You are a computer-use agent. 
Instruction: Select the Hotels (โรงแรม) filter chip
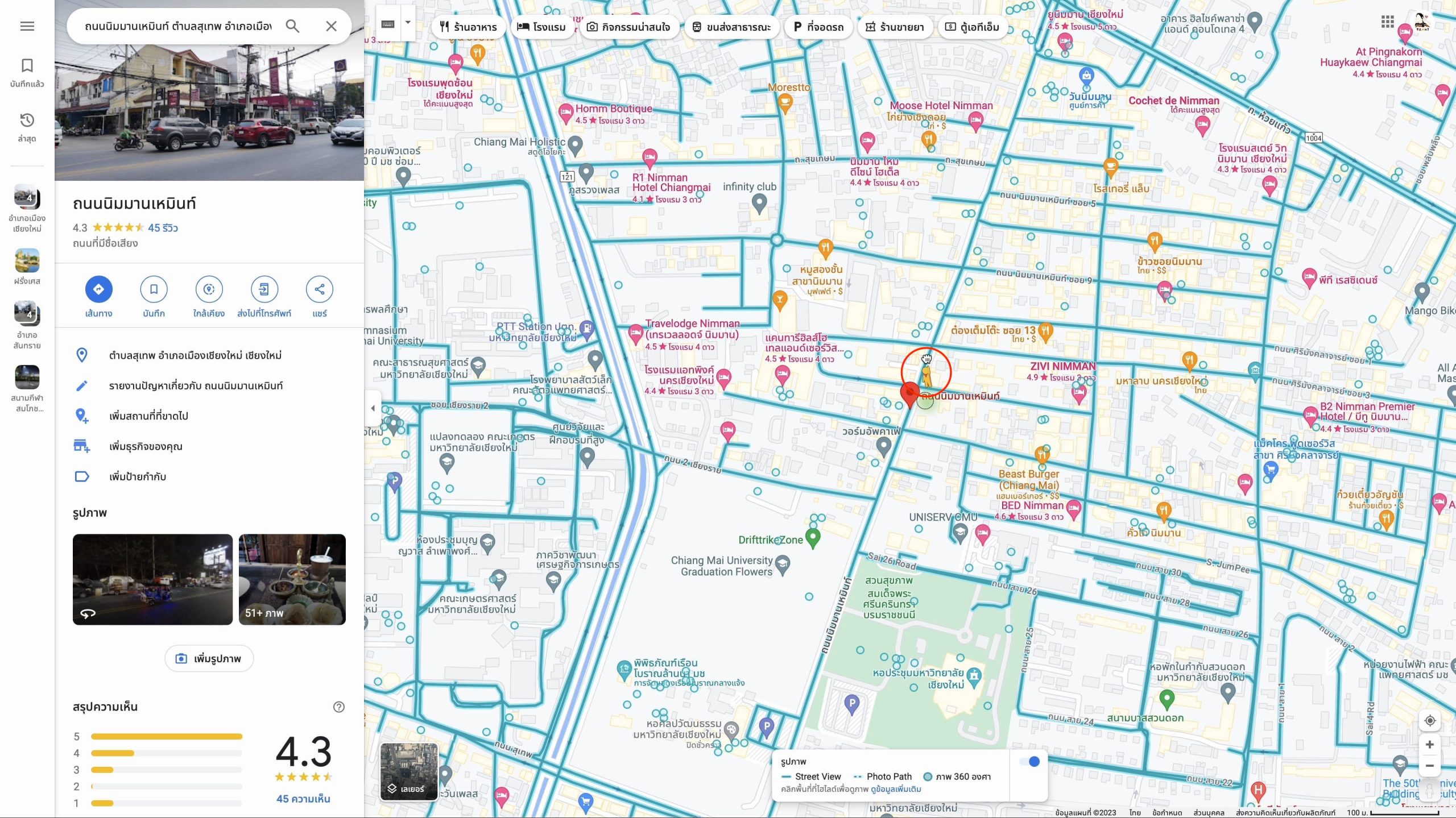[541, 27]
